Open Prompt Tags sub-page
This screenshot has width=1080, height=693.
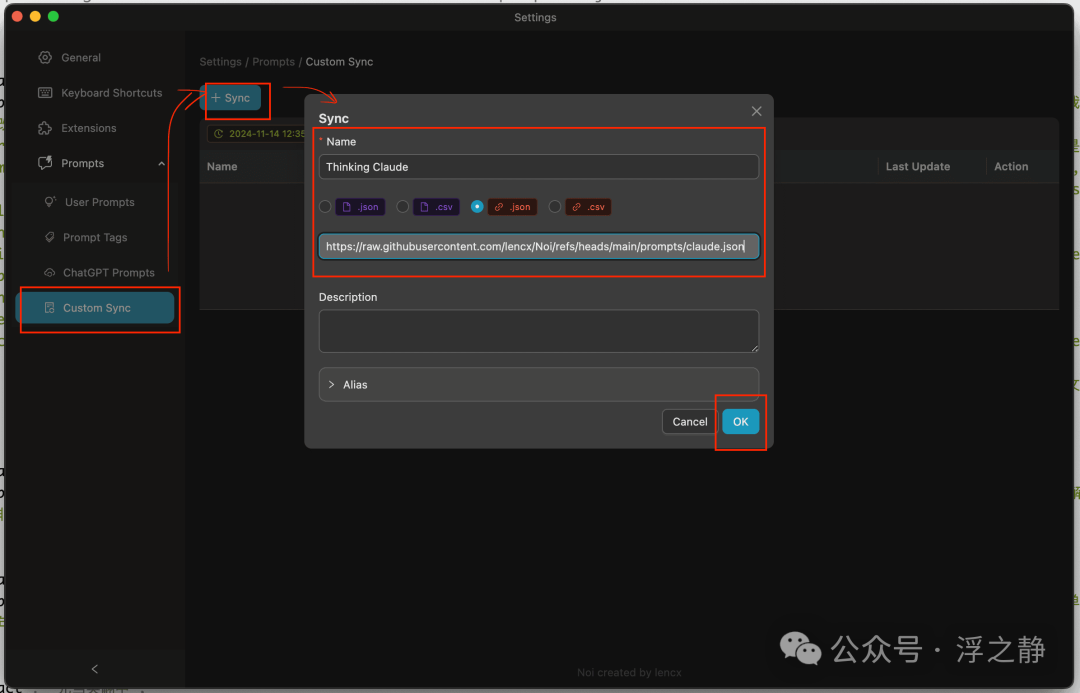click(86, 237)
